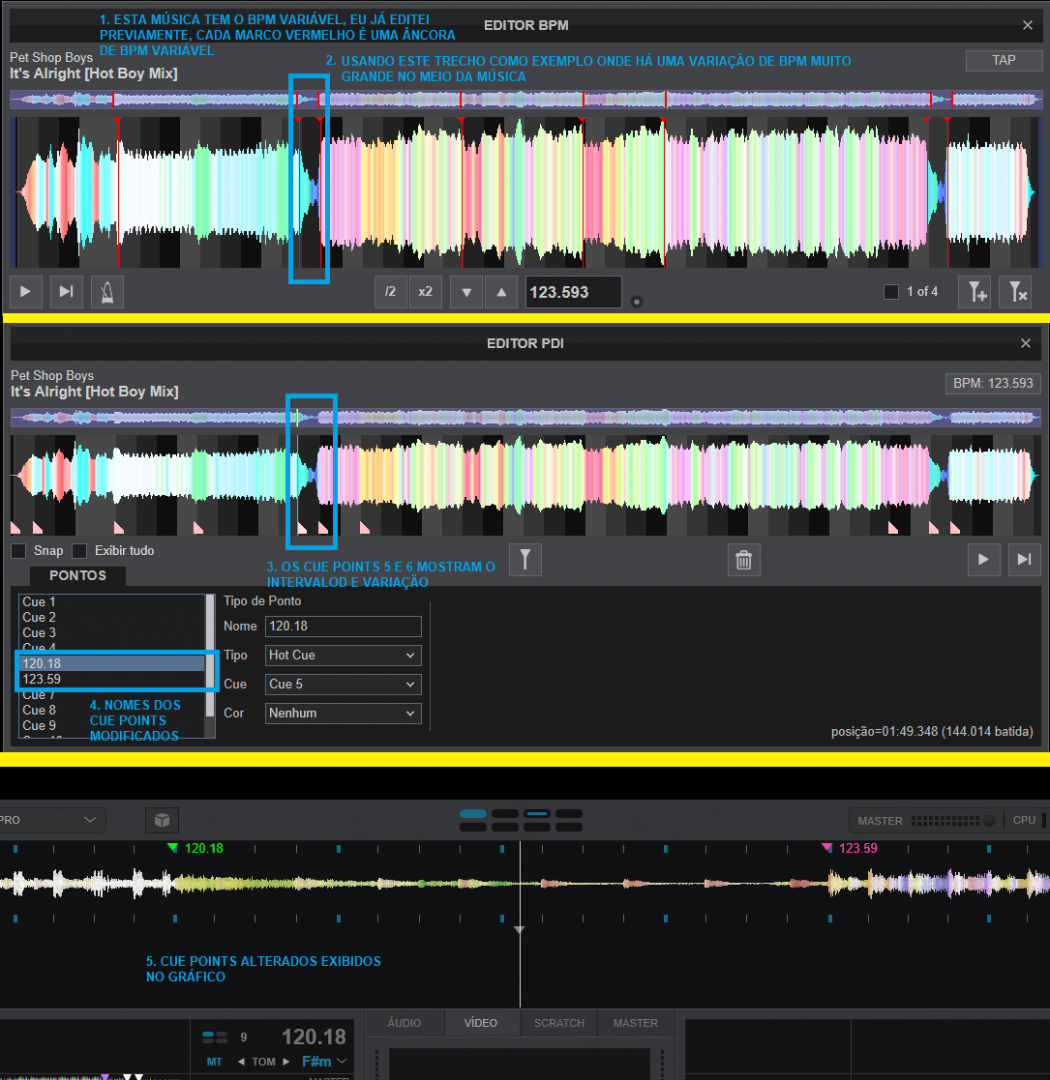Click the deck layout selector blocks

tap(521, 820)
